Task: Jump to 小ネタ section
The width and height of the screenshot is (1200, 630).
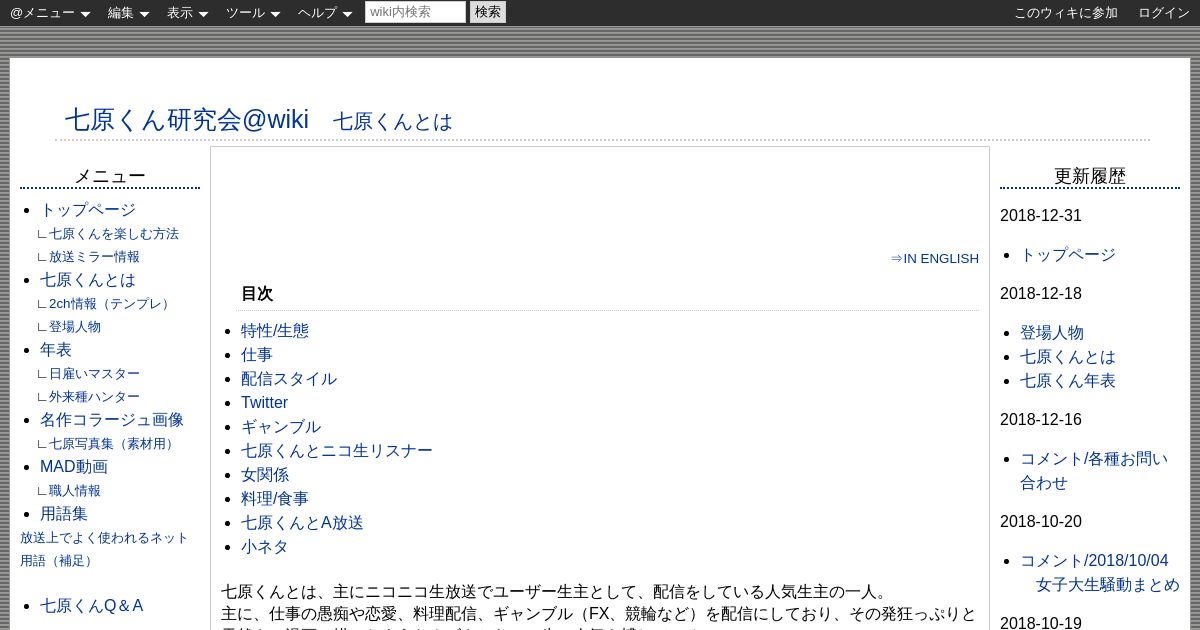Action: 265,547
